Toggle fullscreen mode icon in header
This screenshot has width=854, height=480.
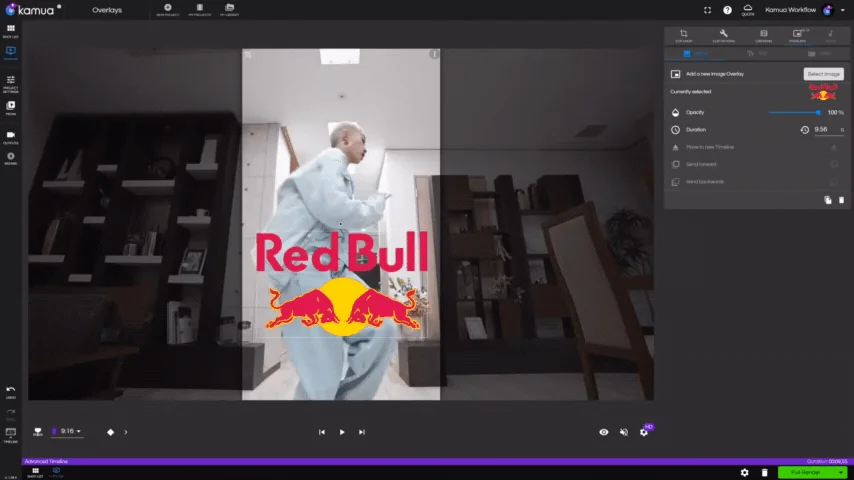coord(708,10)
